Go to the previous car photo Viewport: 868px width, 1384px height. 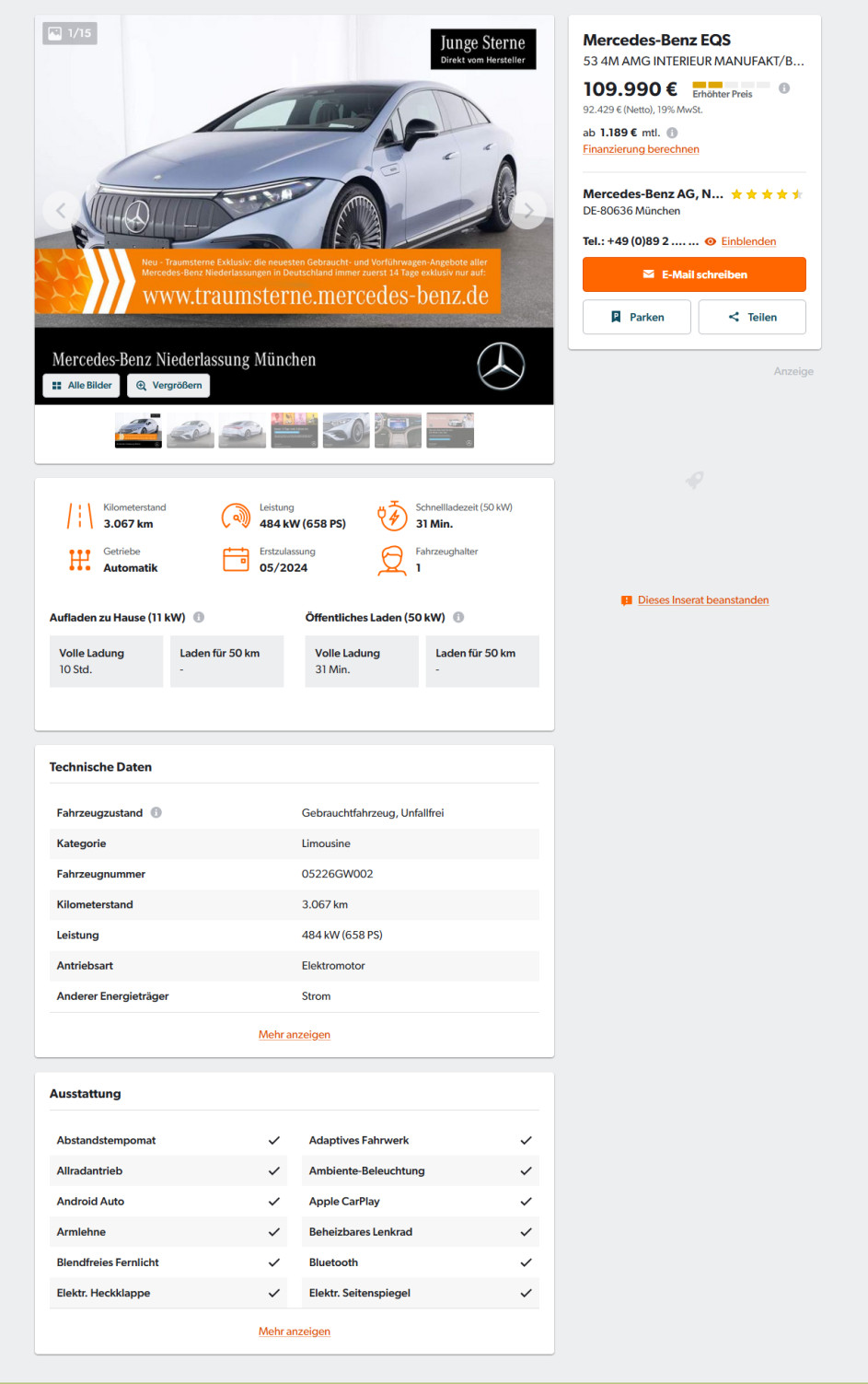tap(61, 211)
